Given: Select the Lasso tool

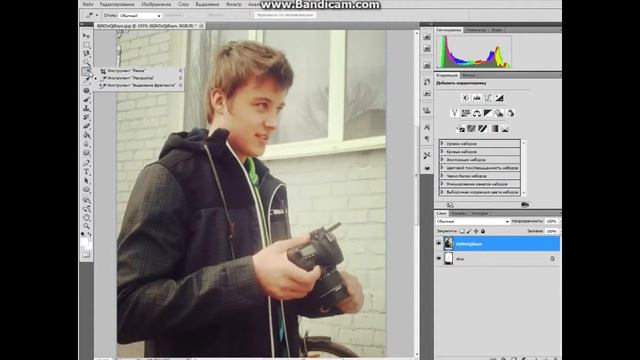Looking at the screenshot, I should coord(86,53).
